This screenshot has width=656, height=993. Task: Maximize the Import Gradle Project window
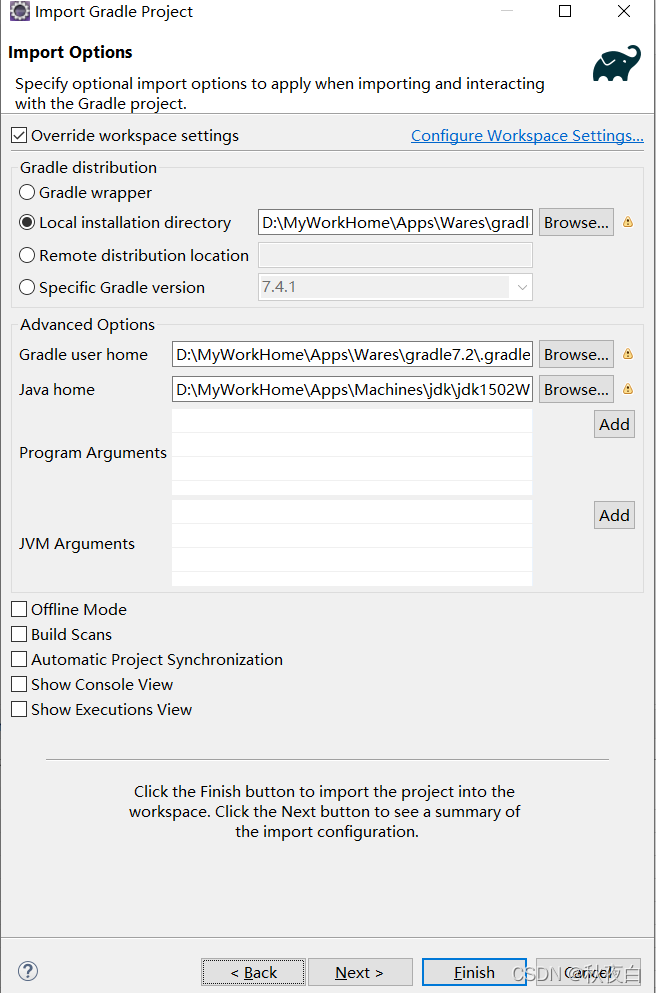(565, 11)
